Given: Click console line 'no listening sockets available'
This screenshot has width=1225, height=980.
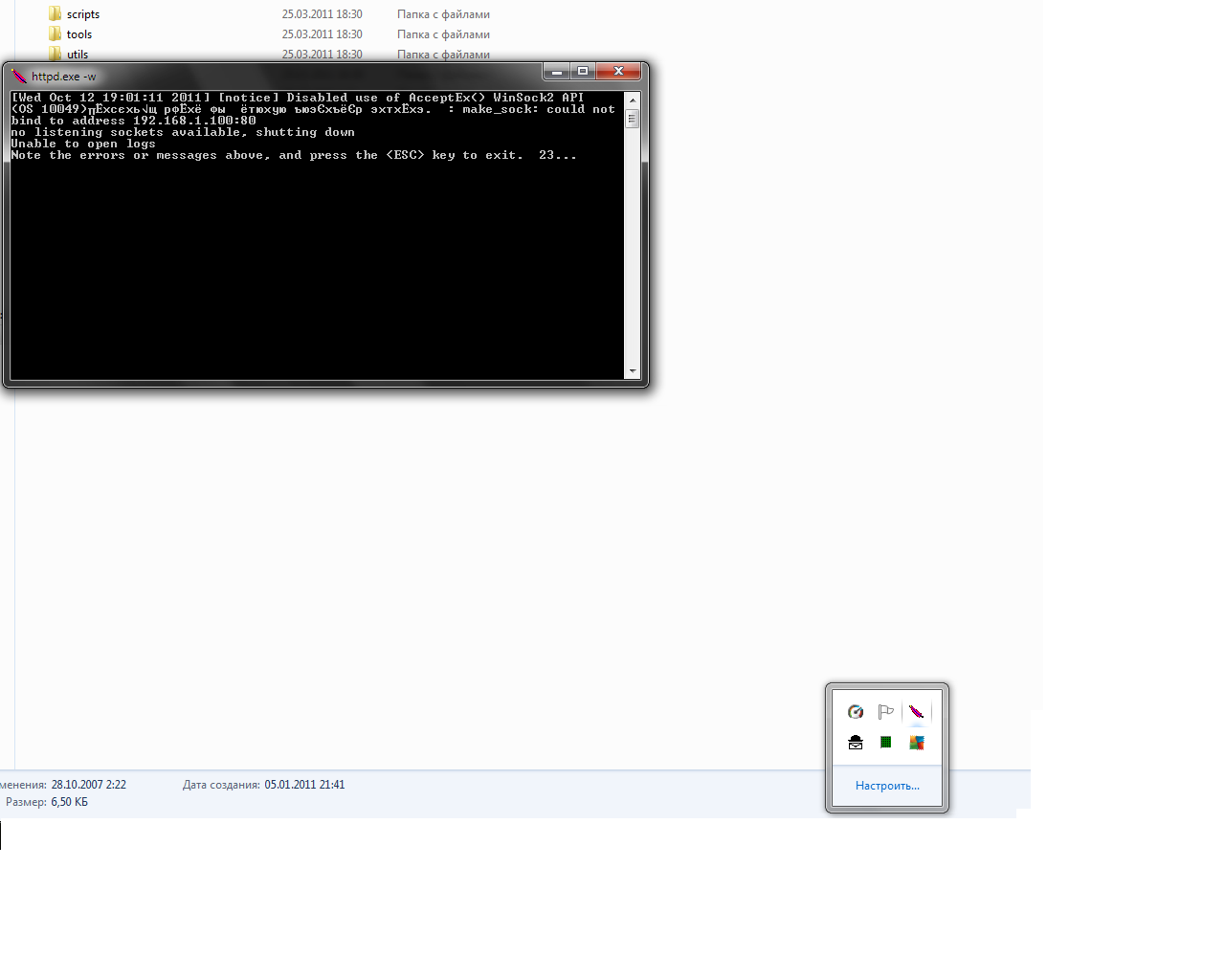Looking at the screenshot, I should click(125, 132).
